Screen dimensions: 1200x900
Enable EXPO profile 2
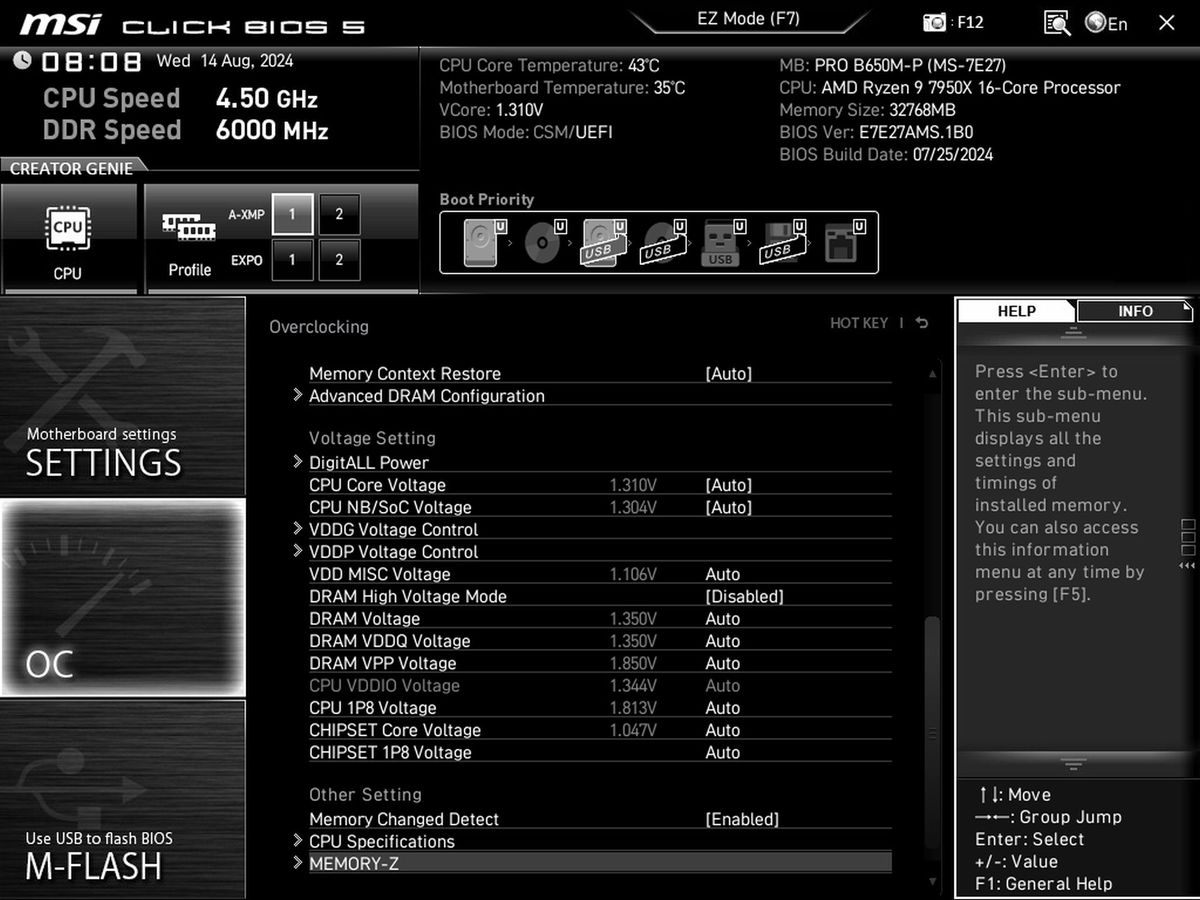tap(339, 259)
